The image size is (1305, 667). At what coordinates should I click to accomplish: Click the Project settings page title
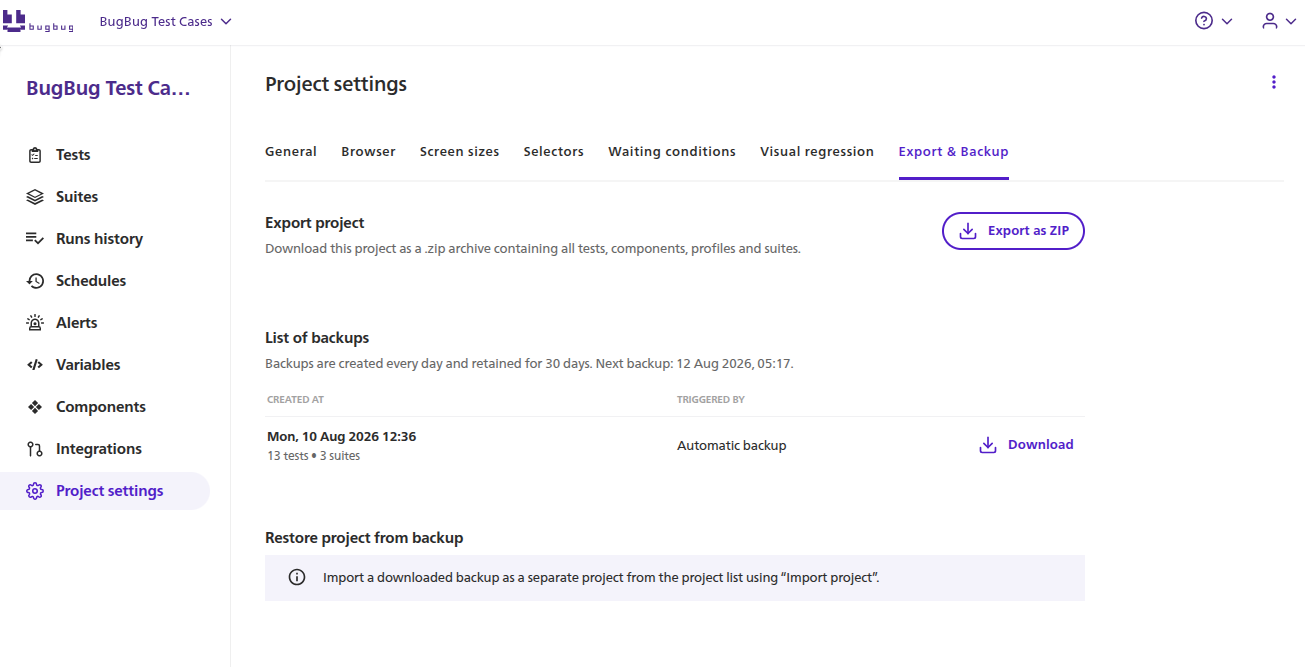click(336, 84)
